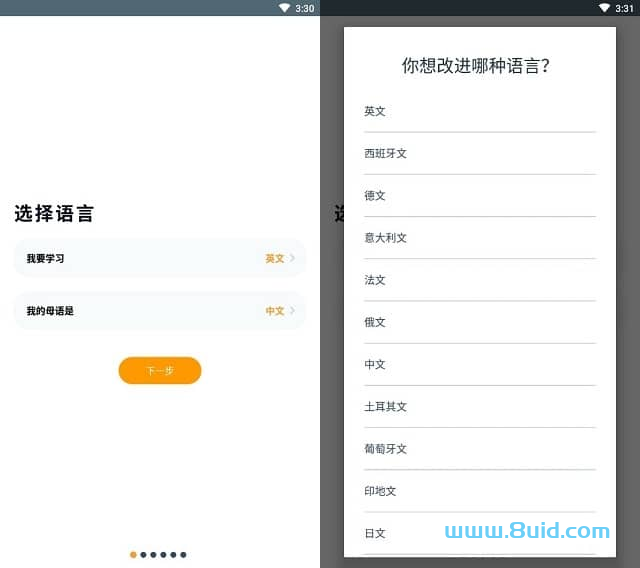640x568 pixels.
Task: Click the second page indicator dot
Action: click(x=143, y=555)
